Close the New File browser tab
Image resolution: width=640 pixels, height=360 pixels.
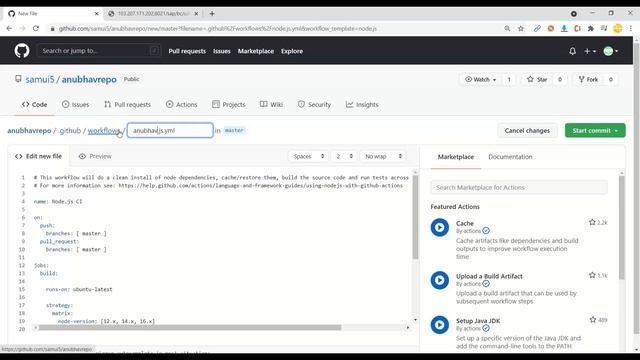tap(96, 13)
